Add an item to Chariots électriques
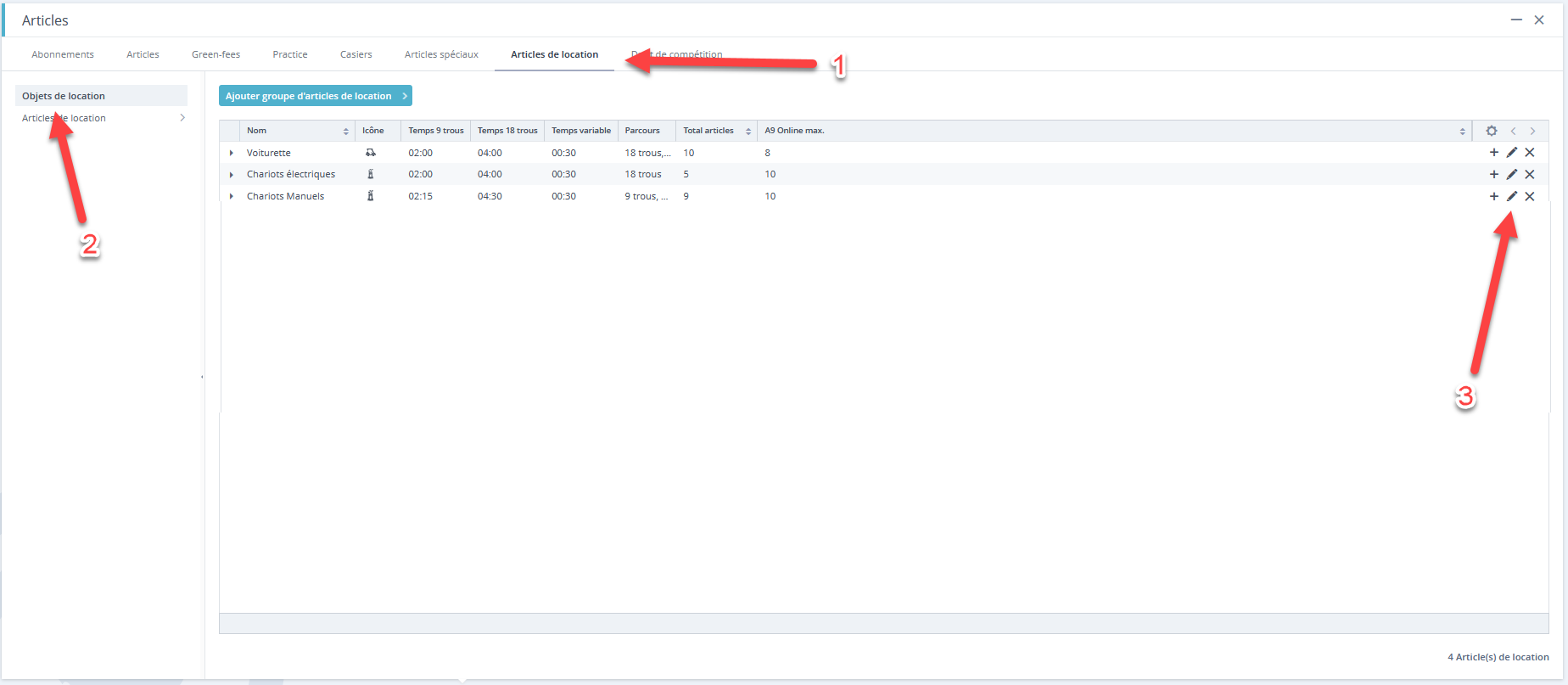Screen dimensions: 1568x685 tap(1494, 174)
